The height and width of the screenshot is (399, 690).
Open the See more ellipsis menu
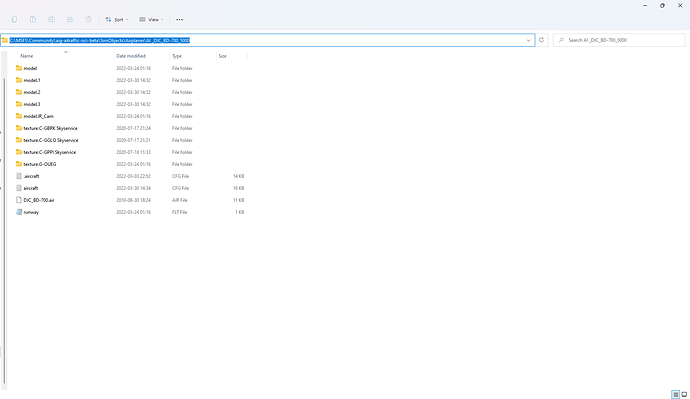click(179, 19)
